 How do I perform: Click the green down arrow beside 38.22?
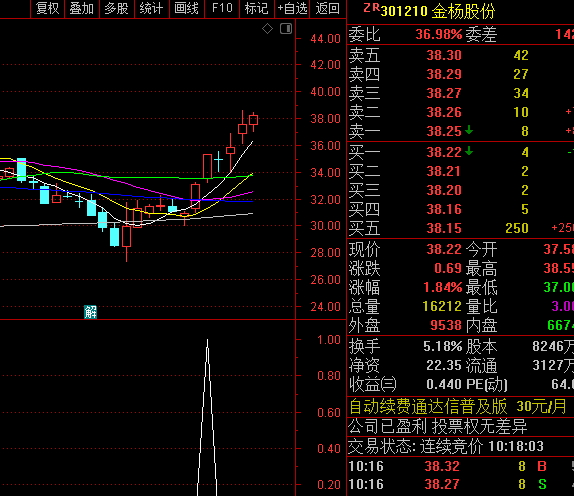tap(469, 151)
